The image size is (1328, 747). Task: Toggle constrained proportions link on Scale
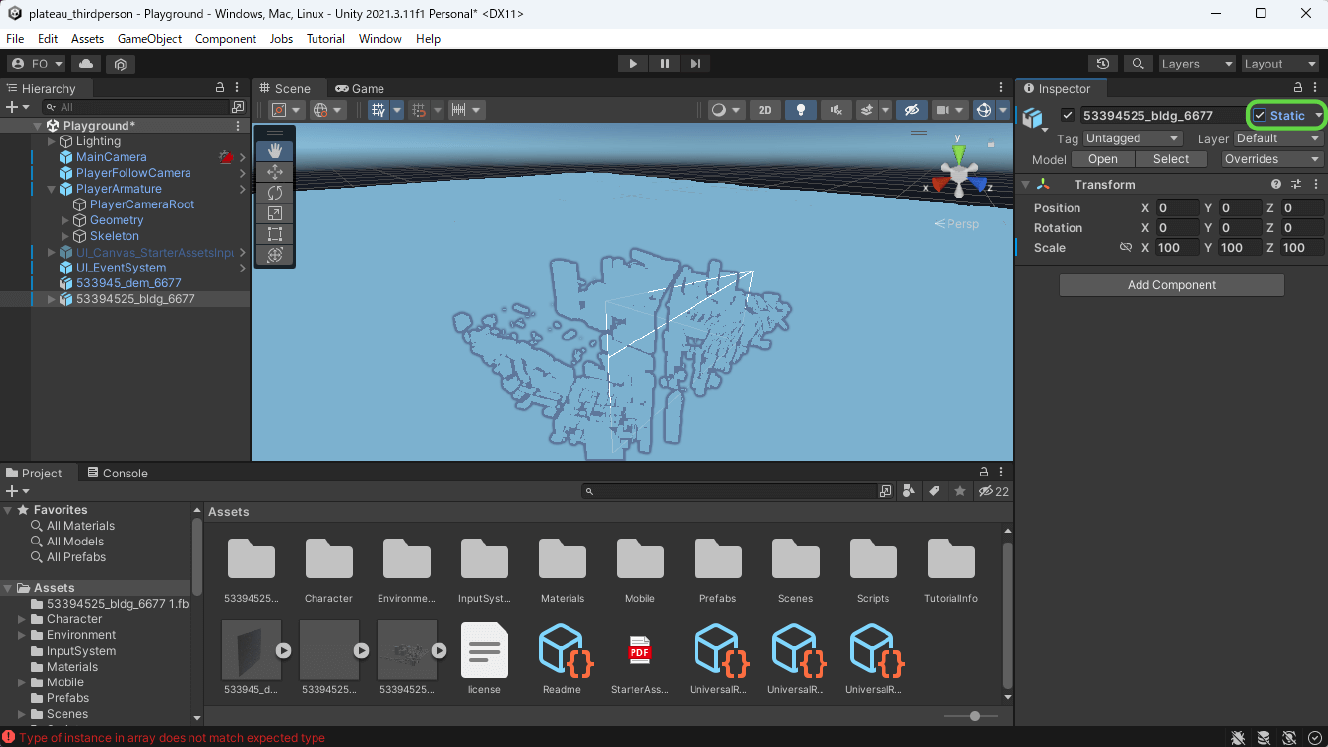pos(1125,248)
